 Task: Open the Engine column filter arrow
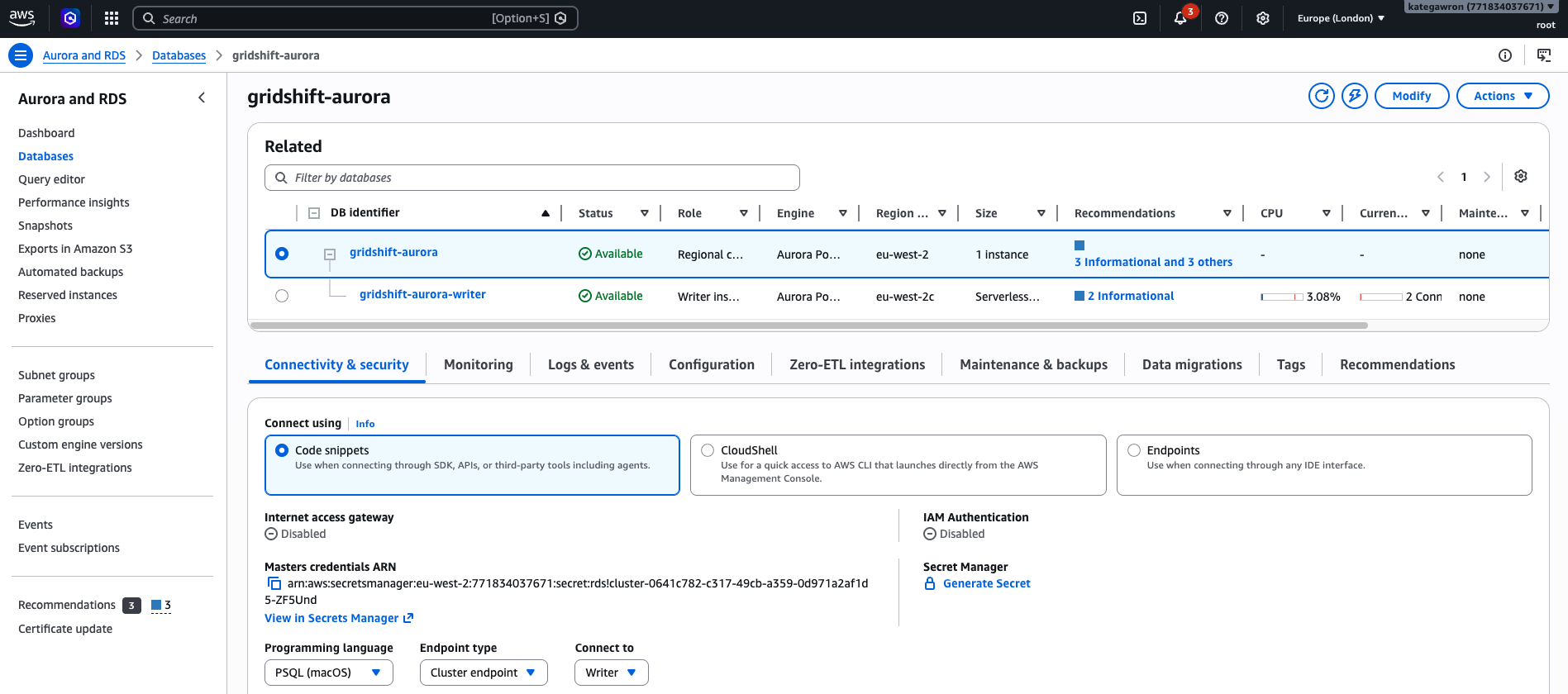(x=843, y=213)
